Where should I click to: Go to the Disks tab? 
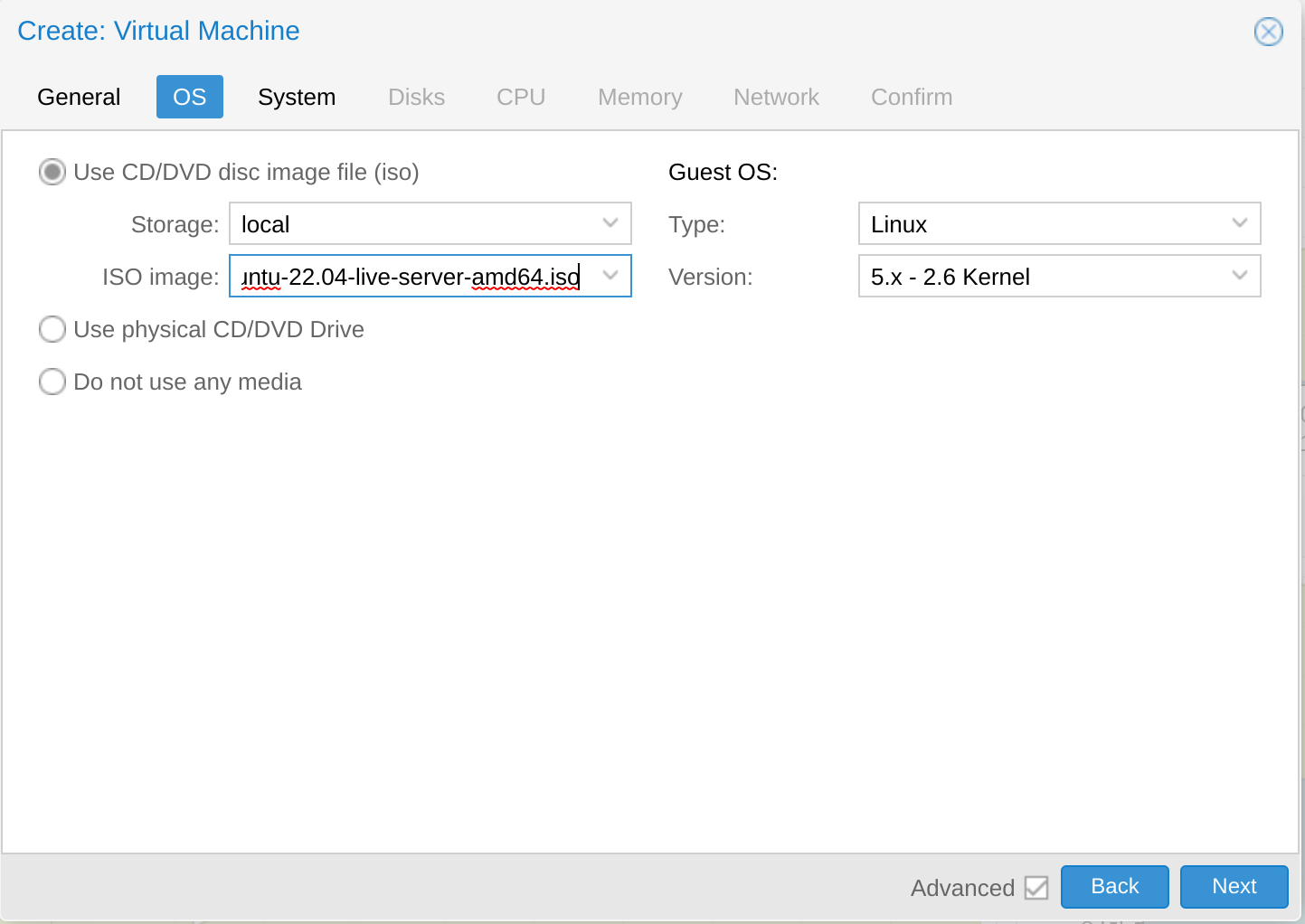pyautogui.click(x=416, y=97)
